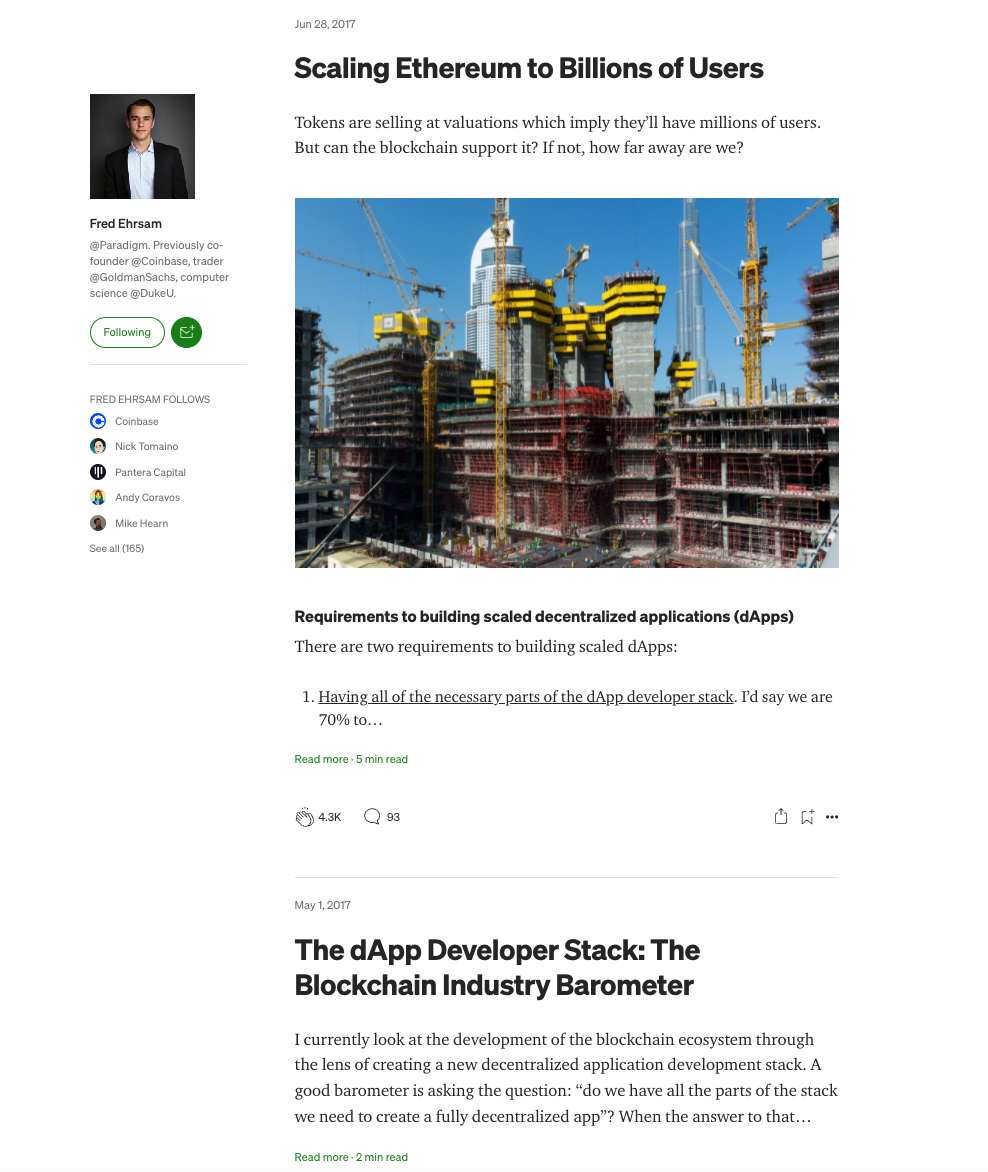Click Nick Tomaino's avatar
The height and width of the screenshot is (1172, 988).
tap(98, 446)
